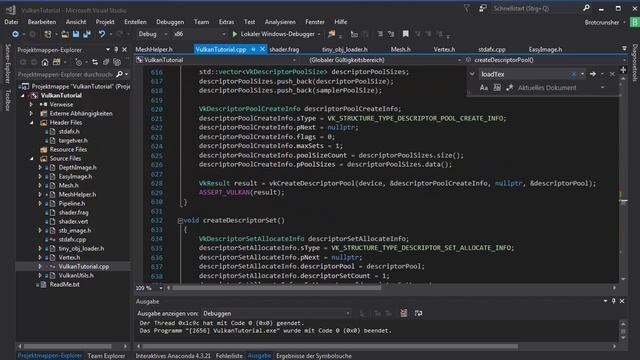The image size is (640, 360).
Task: Click the search magnifier in Projektmappen-Explorer
Action: 119,74
